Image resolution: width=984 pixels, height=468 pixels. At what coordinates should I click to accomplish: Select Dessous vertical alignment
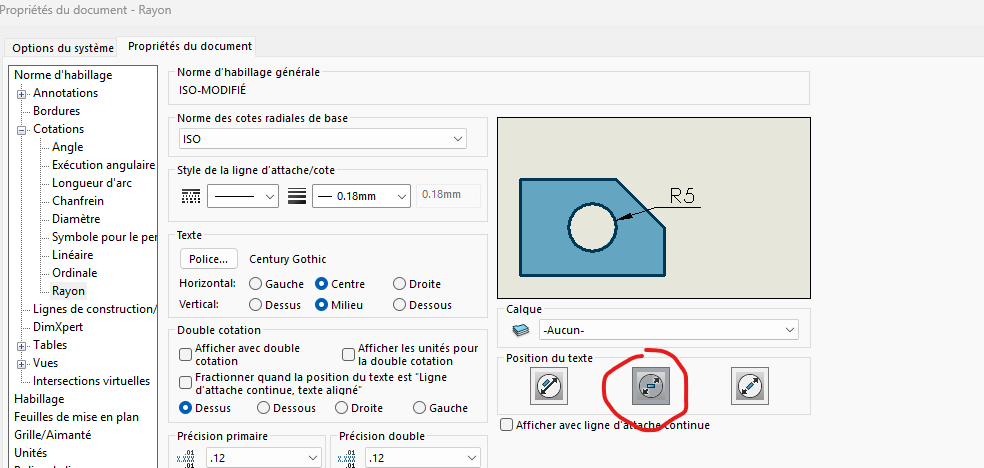click(399, 305)
